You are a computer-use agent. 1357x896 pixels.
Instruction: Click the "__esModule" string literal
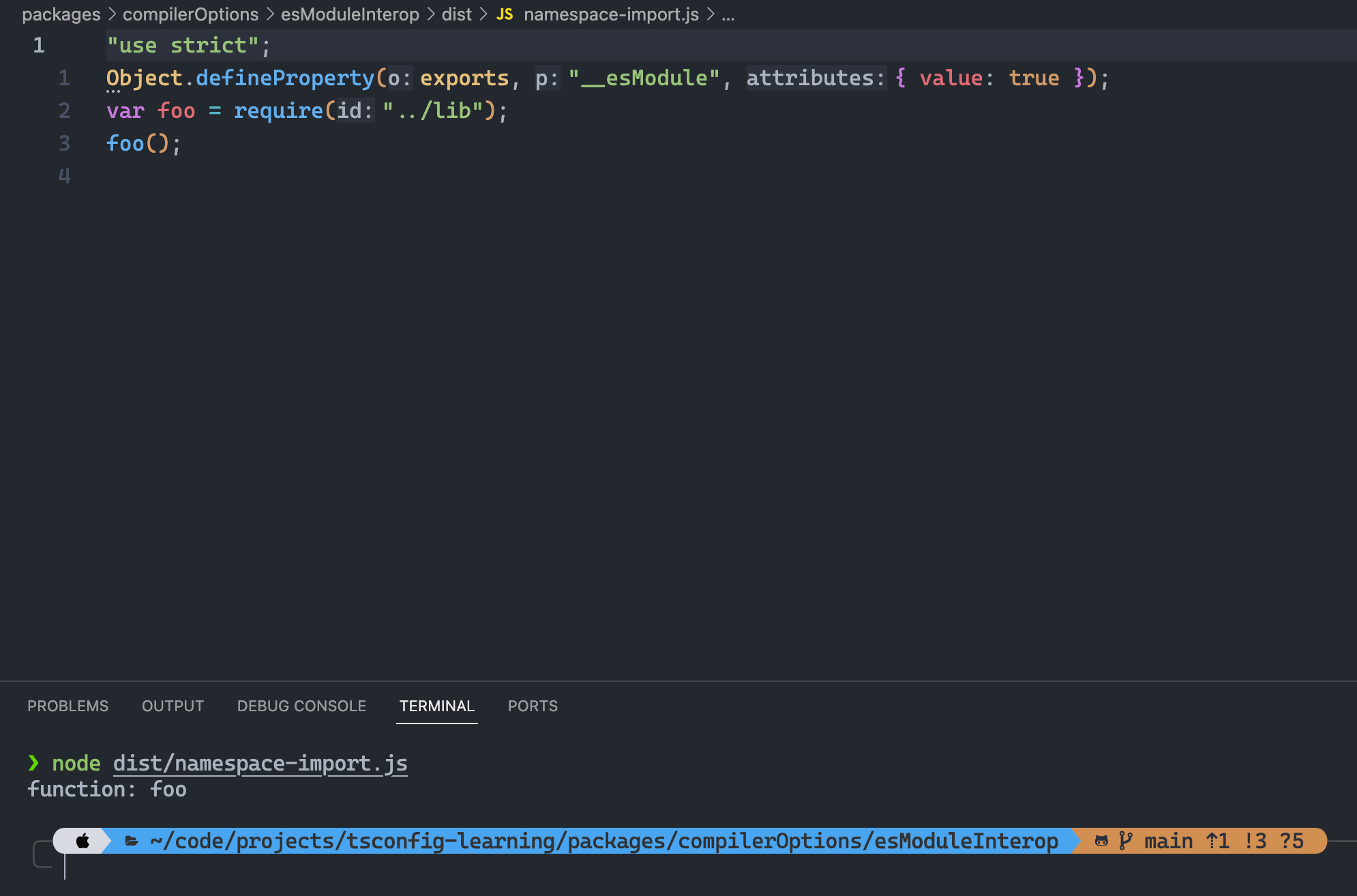click(x=644, y=78)
